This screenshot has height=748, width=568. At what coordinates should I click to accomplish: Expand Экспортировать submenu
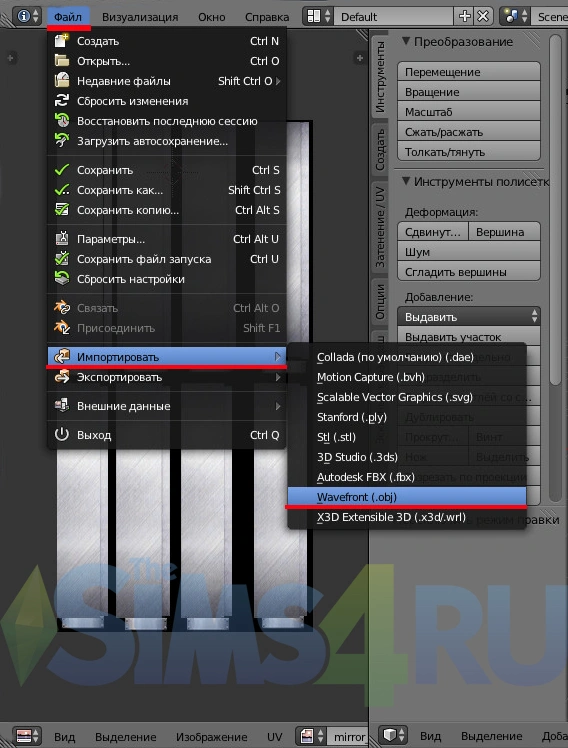[167, 377]
